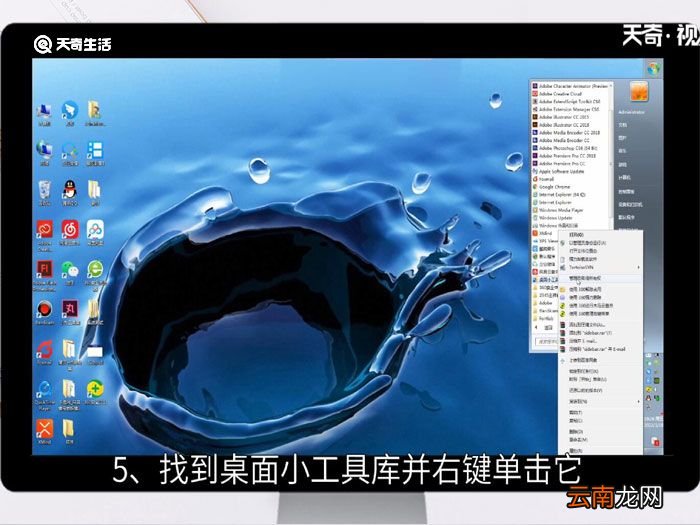Expand the Bandicam folder in the programs list
The width and height of the screenshot is (700, 525).
545,311
